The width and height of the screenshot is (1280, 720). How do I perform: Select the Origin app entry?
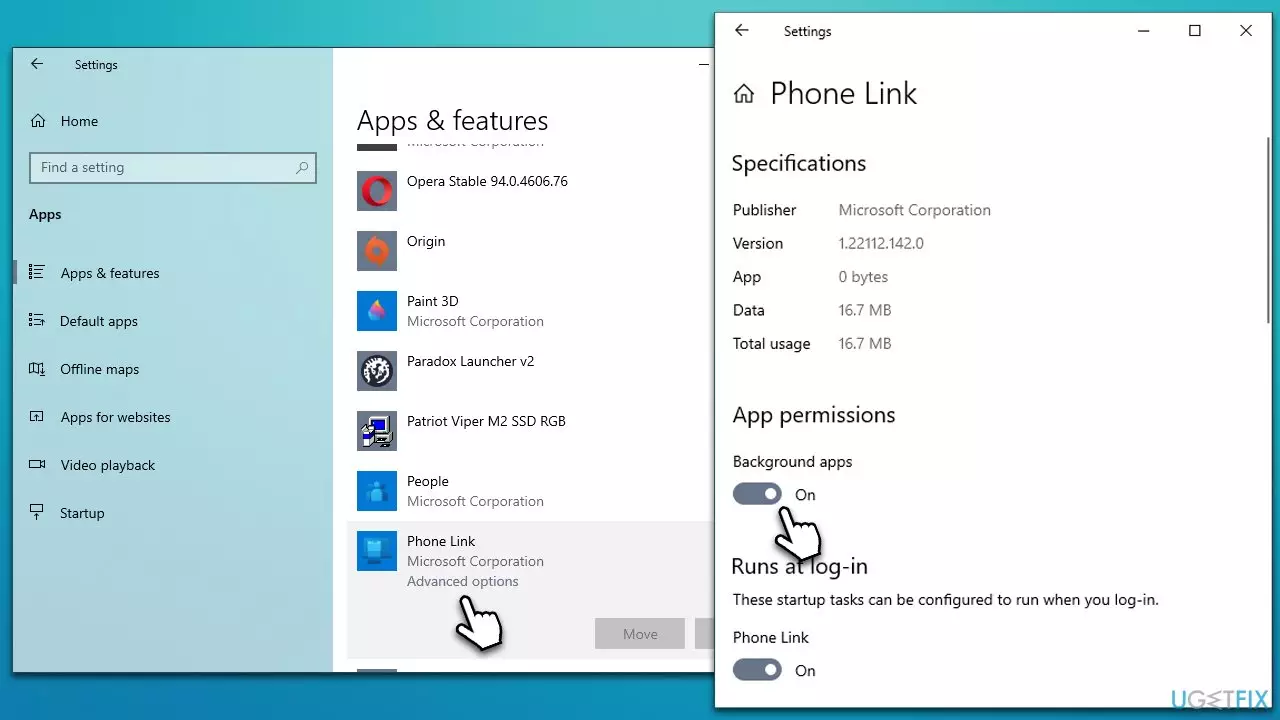click(426, 241)
